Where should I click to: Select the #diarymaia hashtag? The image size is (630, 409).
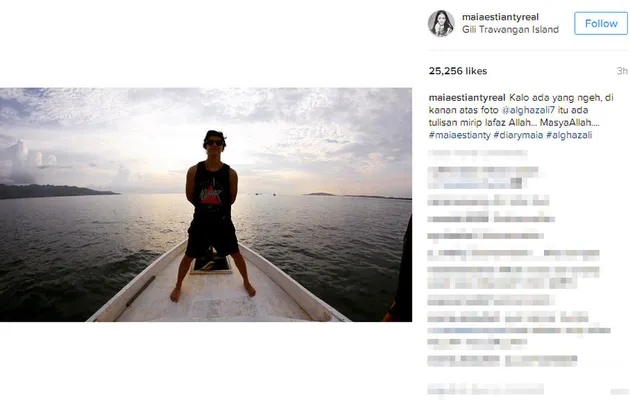(518, 135)
